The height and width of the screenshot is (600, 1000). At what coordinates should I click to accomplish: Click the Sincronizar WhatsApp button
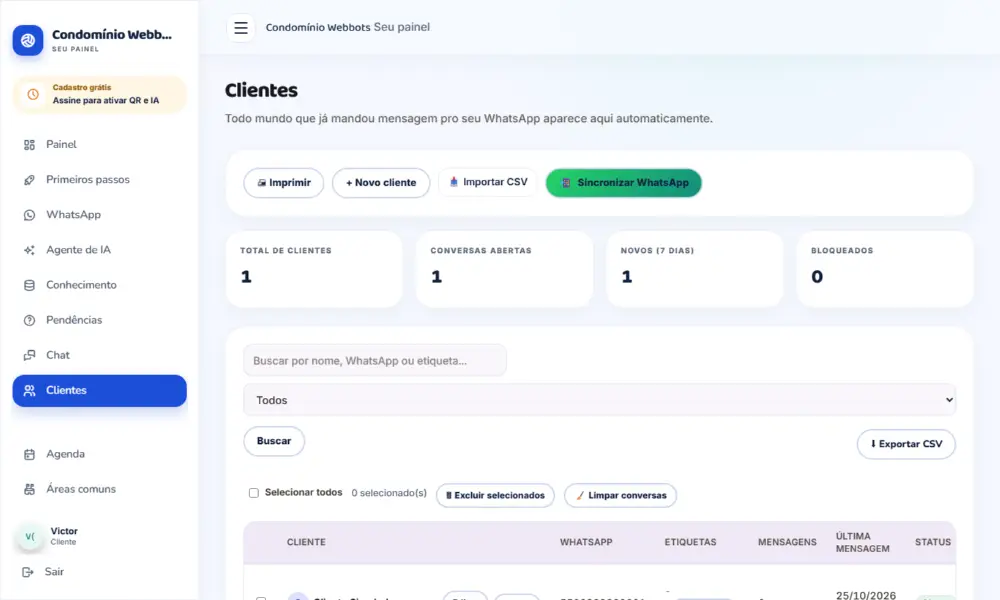coord(624,183)
